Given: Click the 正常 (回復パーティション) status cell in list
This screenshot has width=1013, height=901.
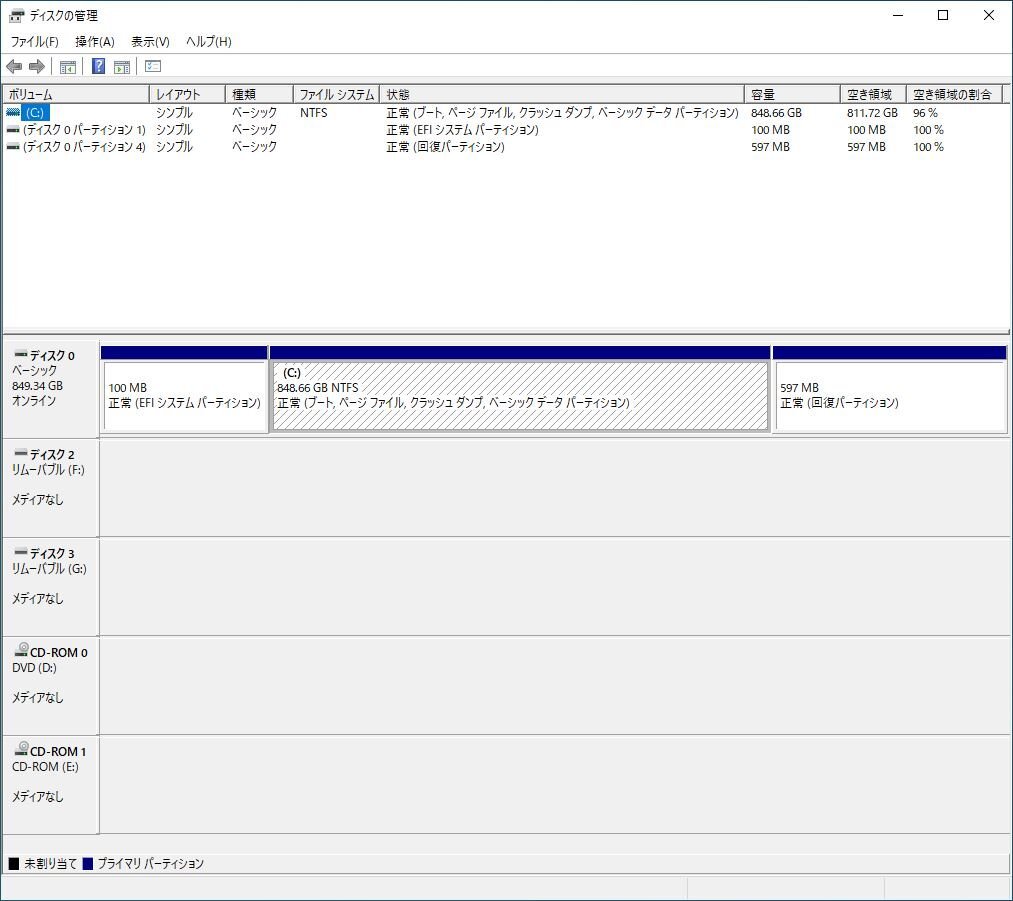Looking at the screenshot, I should pyautogui.click(x=445, y=147).
